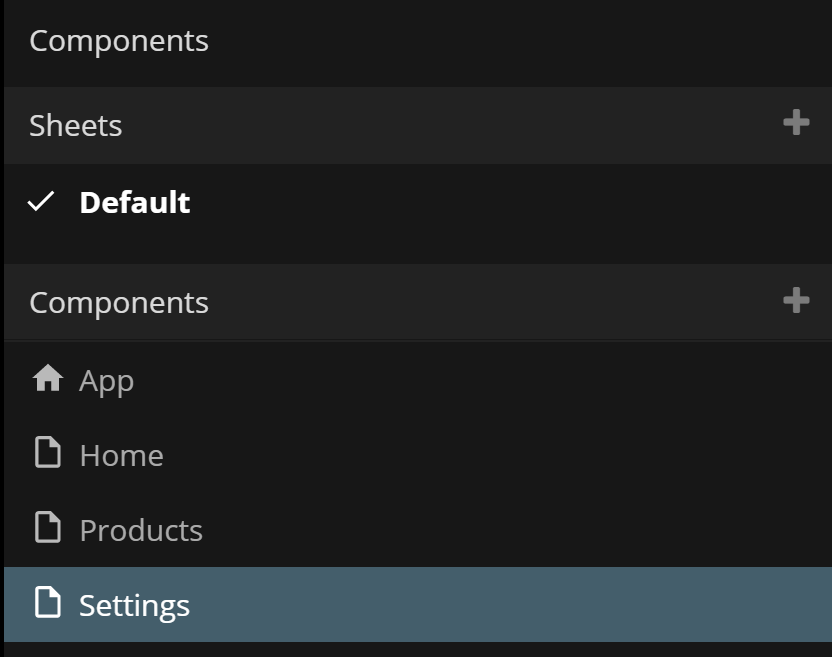Click the house icon beside App
Screen dimensions: 832x657
point(48,378)
